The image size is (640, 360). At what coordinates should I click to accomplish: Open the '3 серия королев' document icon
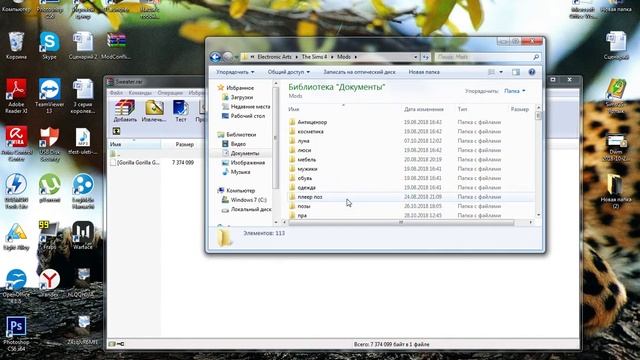(x=83, y=95)
